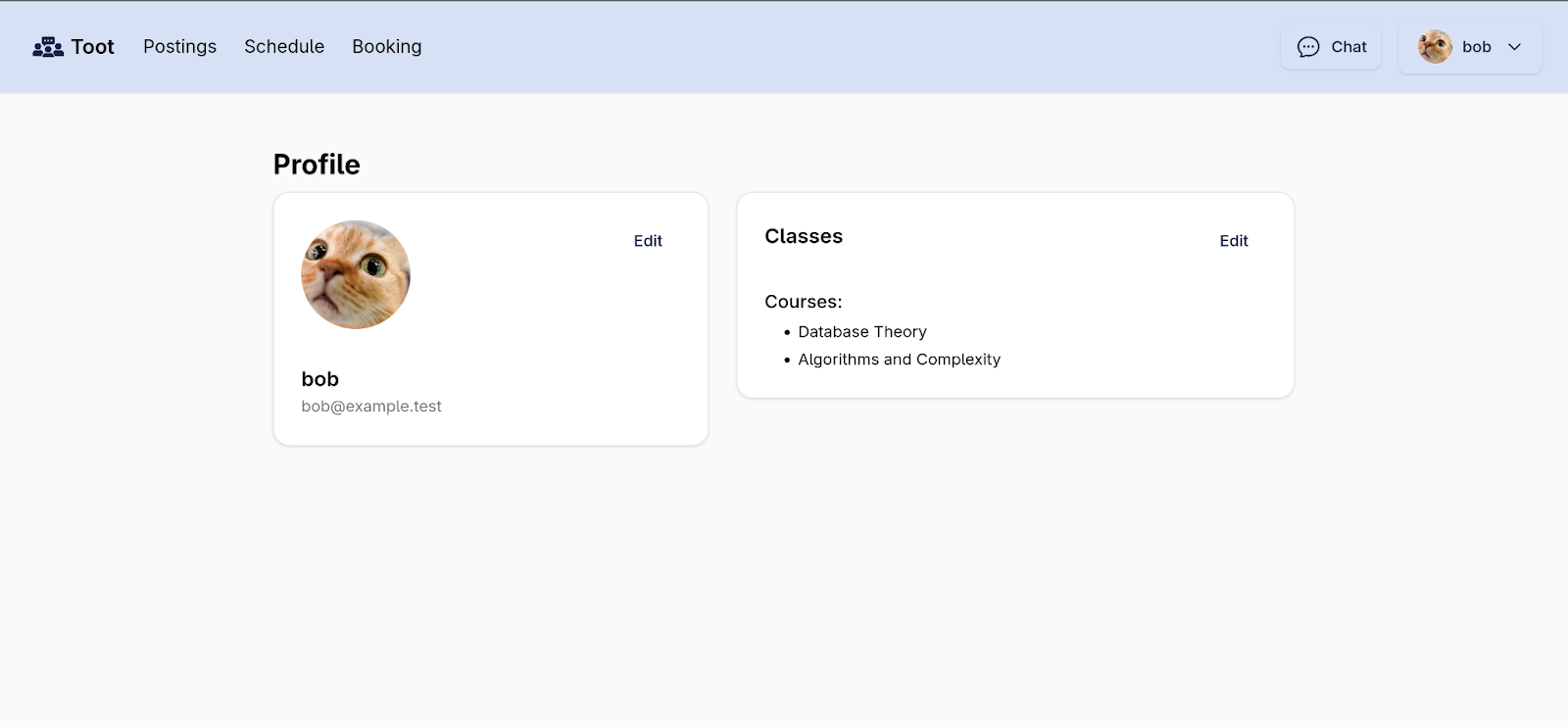Viewport: 1568px width, 727px height.
Task: Click the Chat button label
Action: point(1348,47)
